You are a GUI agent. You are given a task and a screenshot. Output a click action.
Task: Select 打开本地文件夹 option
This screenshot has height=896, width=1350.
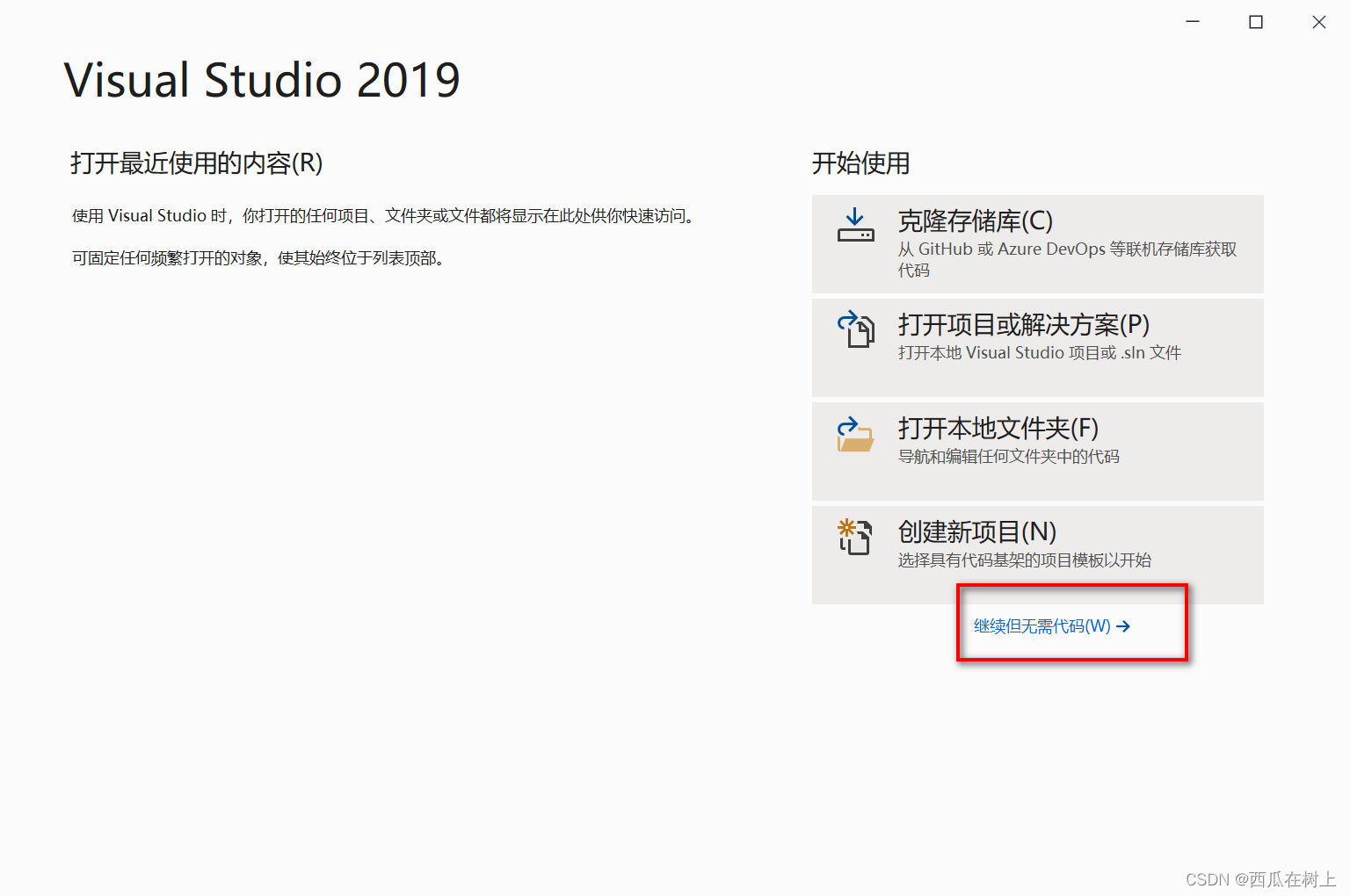(x=1037, y=451)
